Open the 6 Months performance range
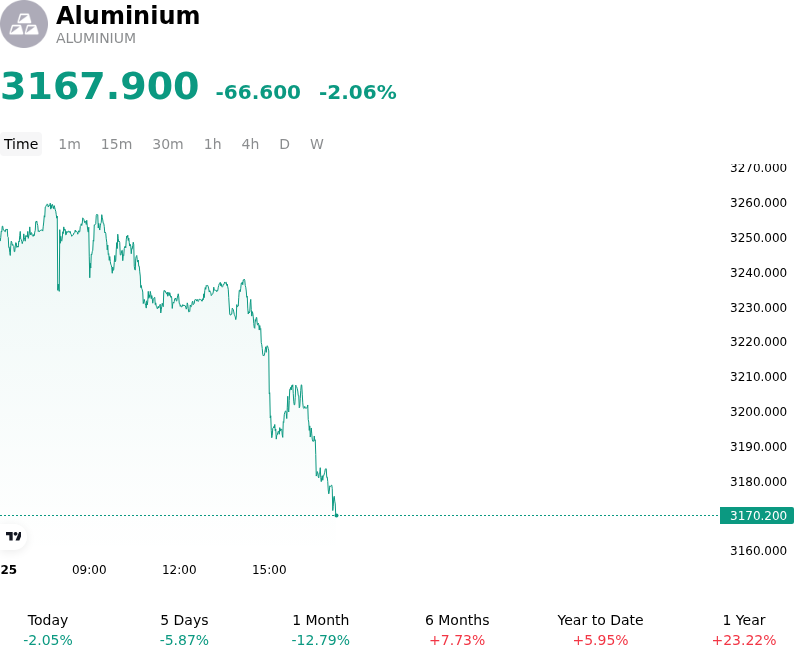 point(457,630)
